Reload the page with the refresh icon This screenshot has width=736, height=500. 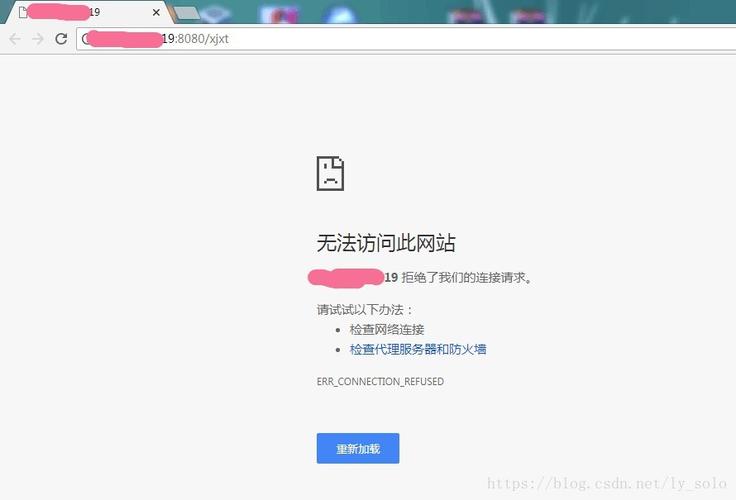point(61,38)
